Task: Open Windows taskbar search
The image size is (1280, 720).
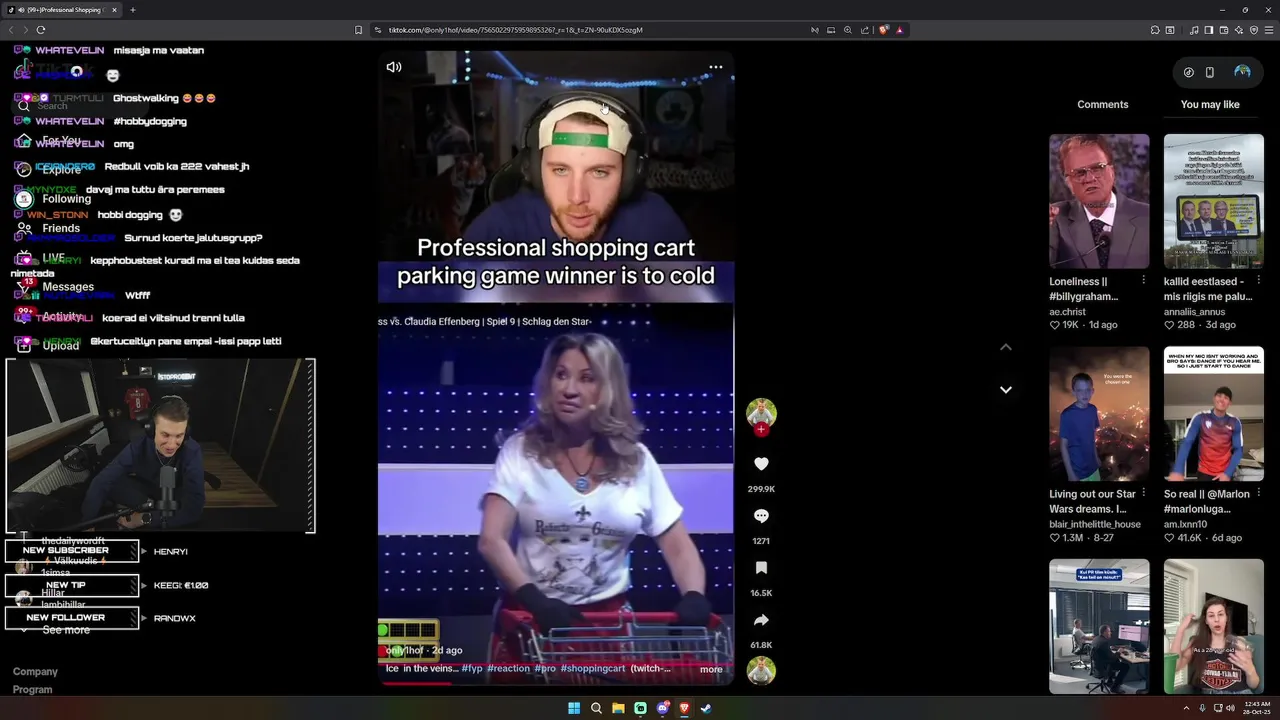Action: [x=596, y=708]
